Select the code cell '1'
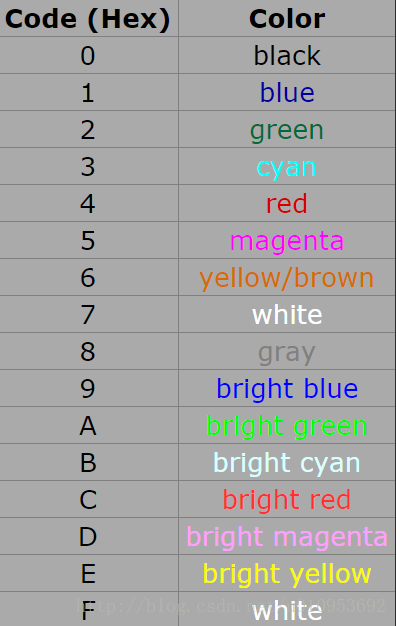The image size is (397, 626). (x=89, y=92)
